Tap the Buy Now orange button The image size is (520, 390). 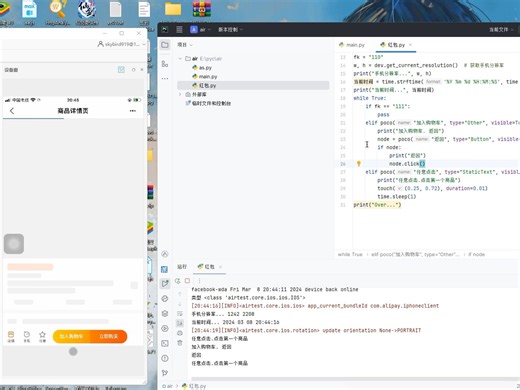109,336
